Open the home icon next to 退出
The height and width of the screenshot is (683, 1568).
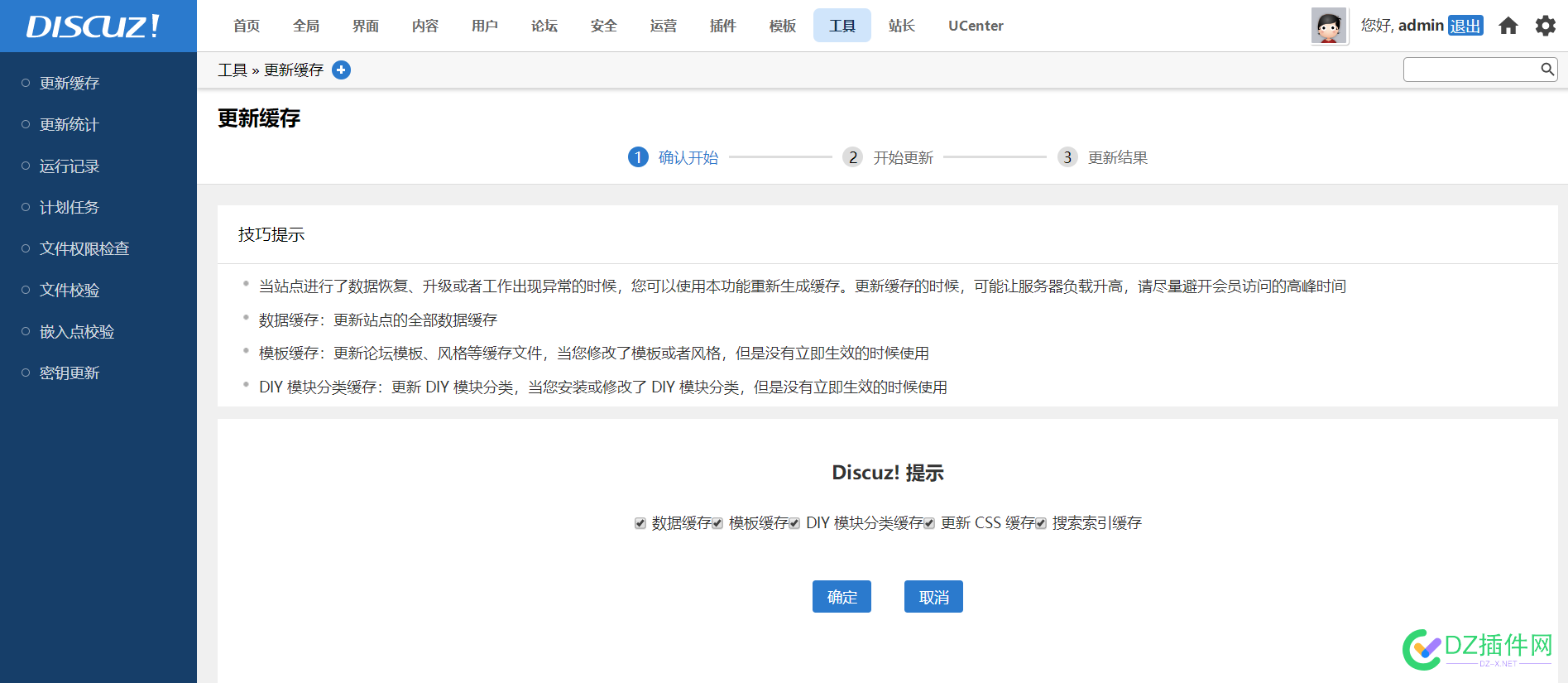pyautogui.click(x=1508, y=26)
